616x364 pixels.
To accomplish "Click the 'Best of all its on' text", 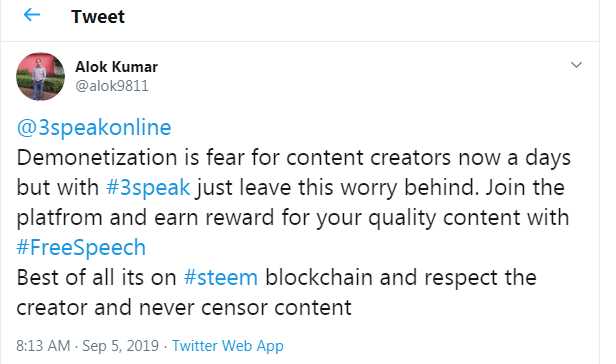I will [x=96, y=277].
